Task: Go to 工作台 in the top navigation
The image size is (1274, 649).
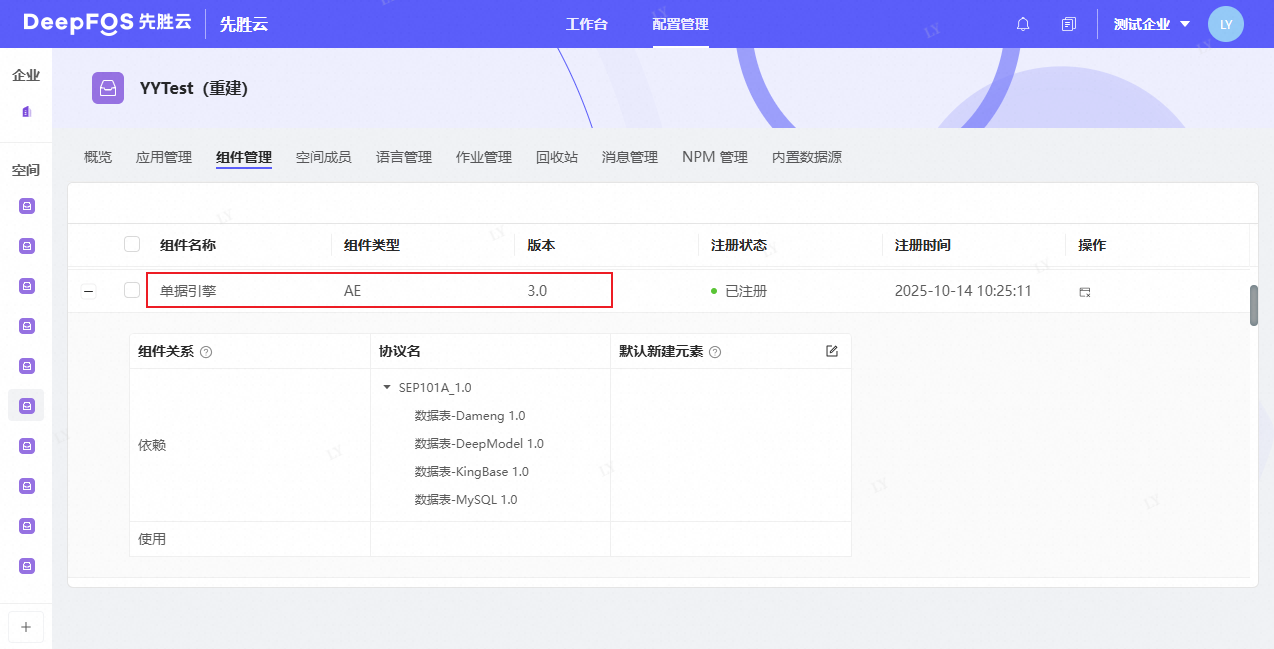Action: click(586, 24)
